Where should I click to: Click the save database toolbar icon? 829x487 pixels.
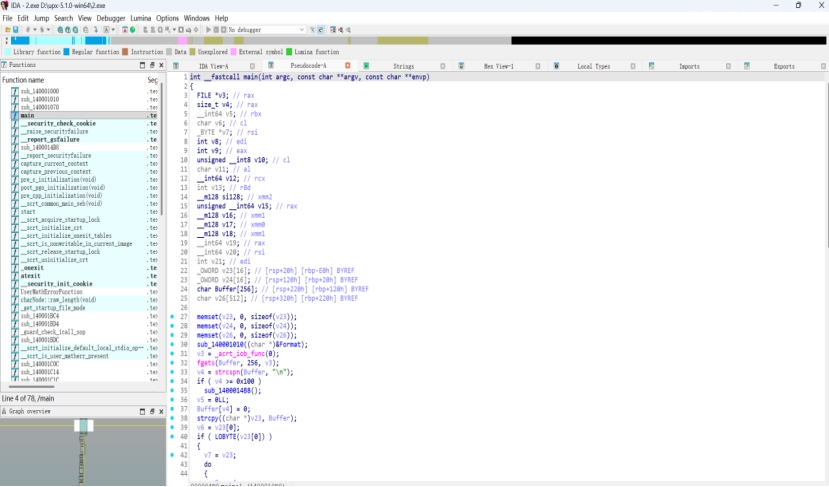click(x=15, y=30)
